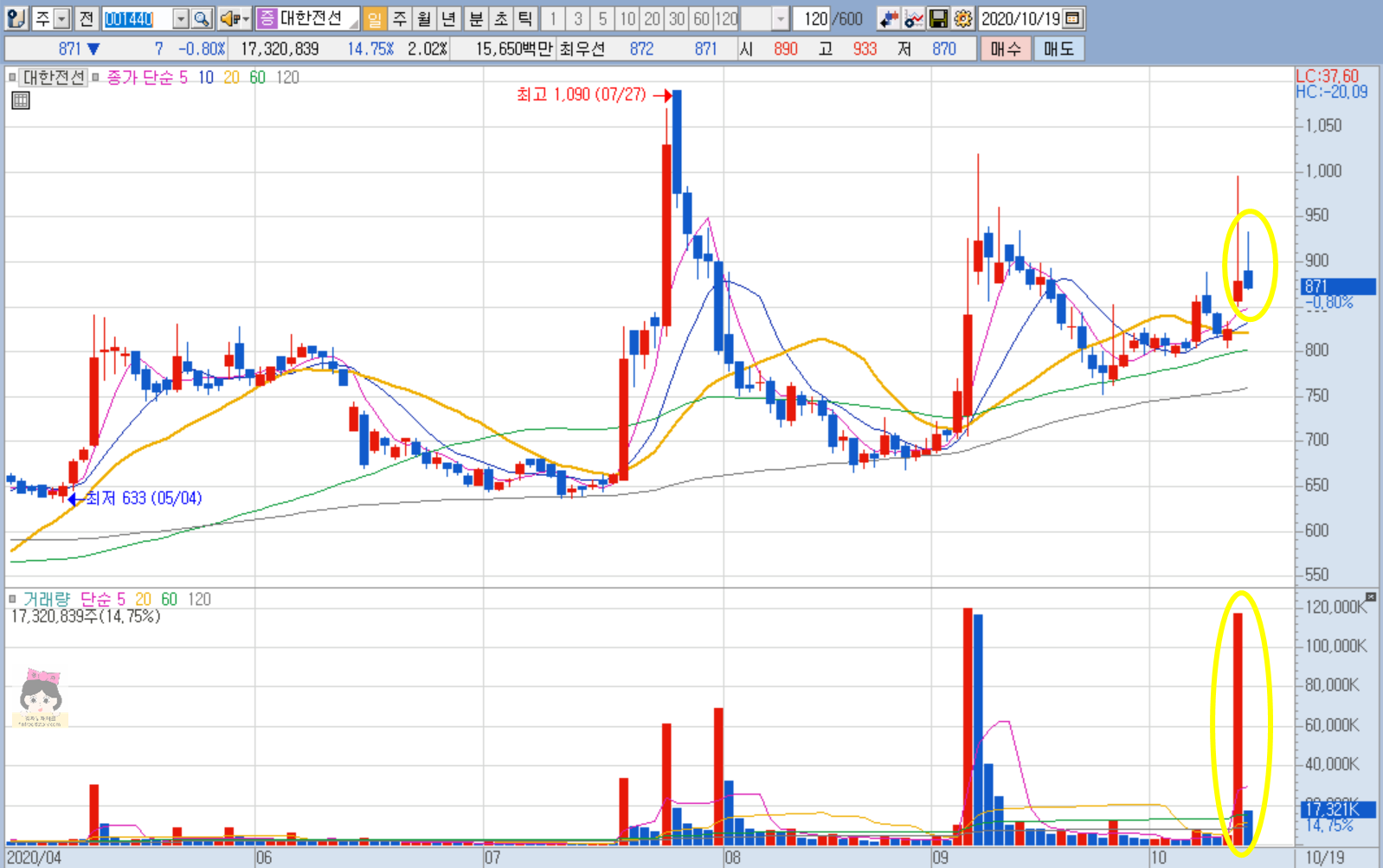Select the 일 (daily) chart period

374,18
